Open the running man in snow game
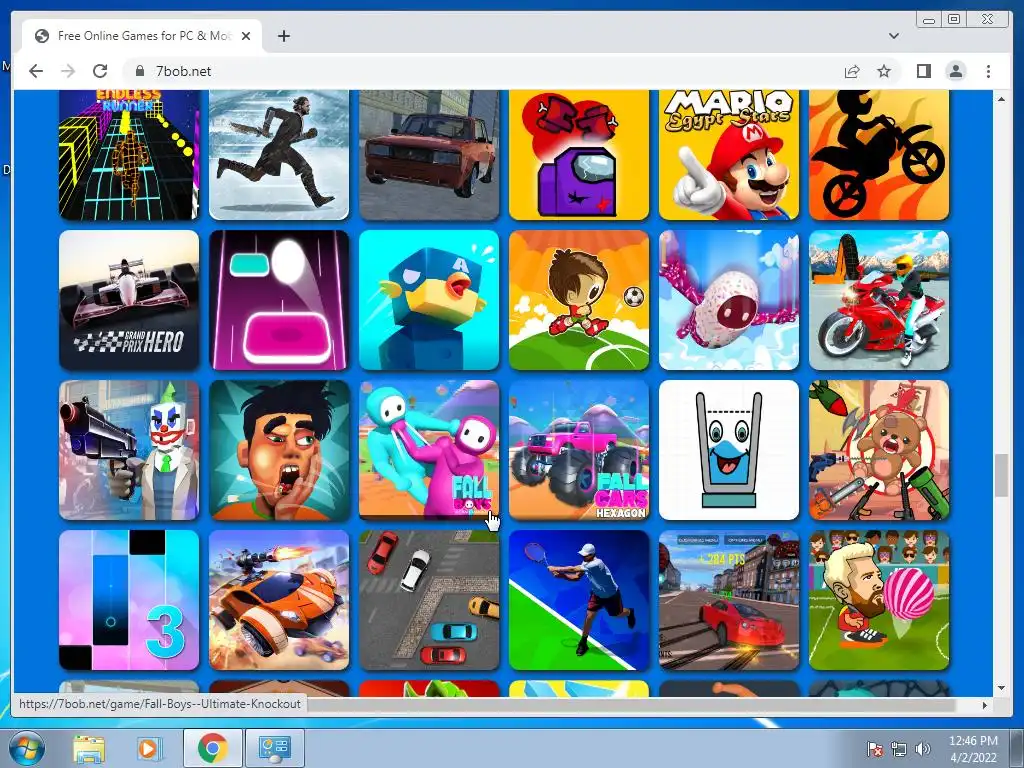This screenshot has width=1024, height=768. point(279,155)
